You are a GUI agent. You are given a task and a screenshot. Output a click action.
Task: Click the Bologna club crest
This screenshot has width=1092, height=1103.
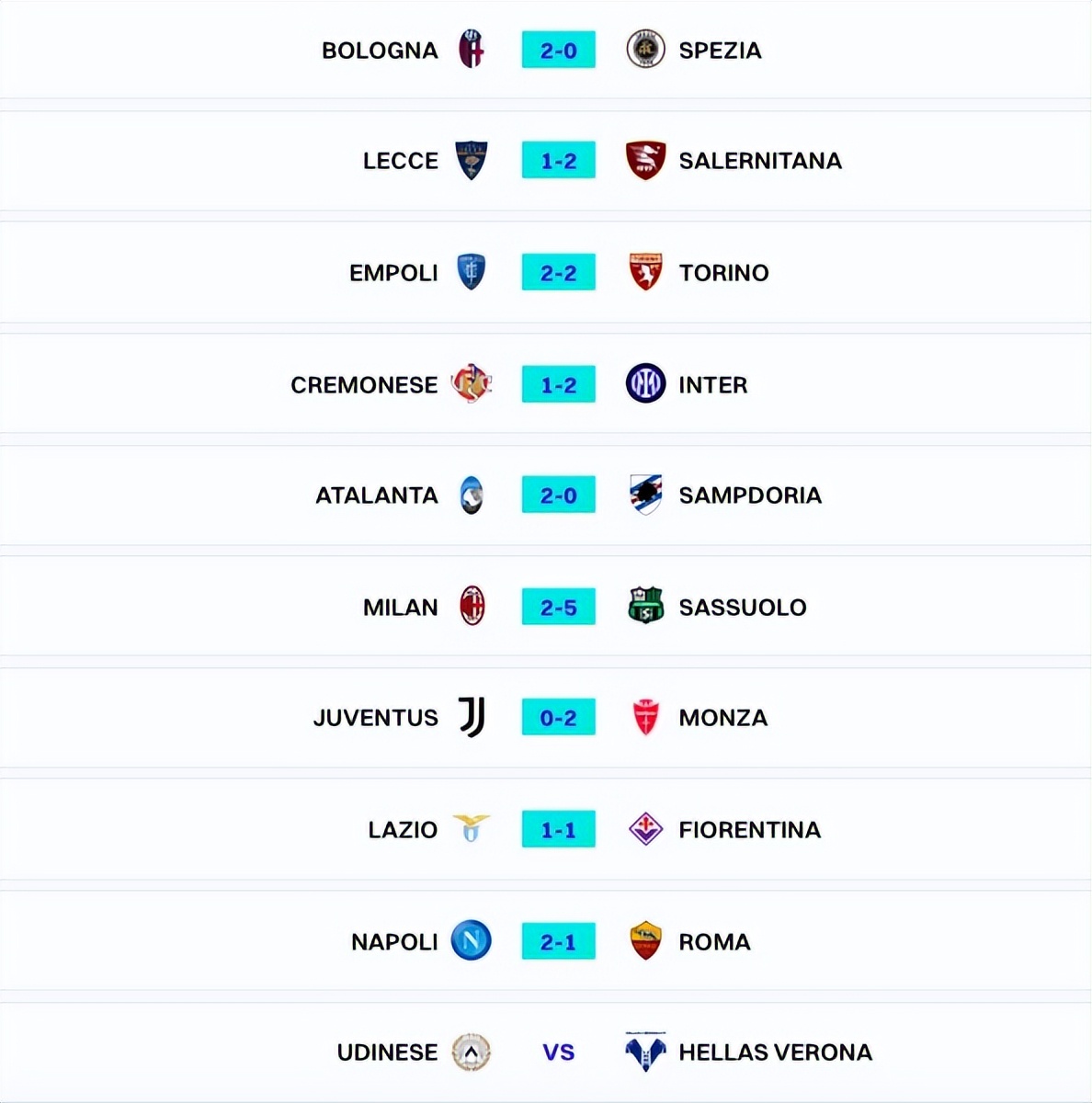click(x=472, y=50)
